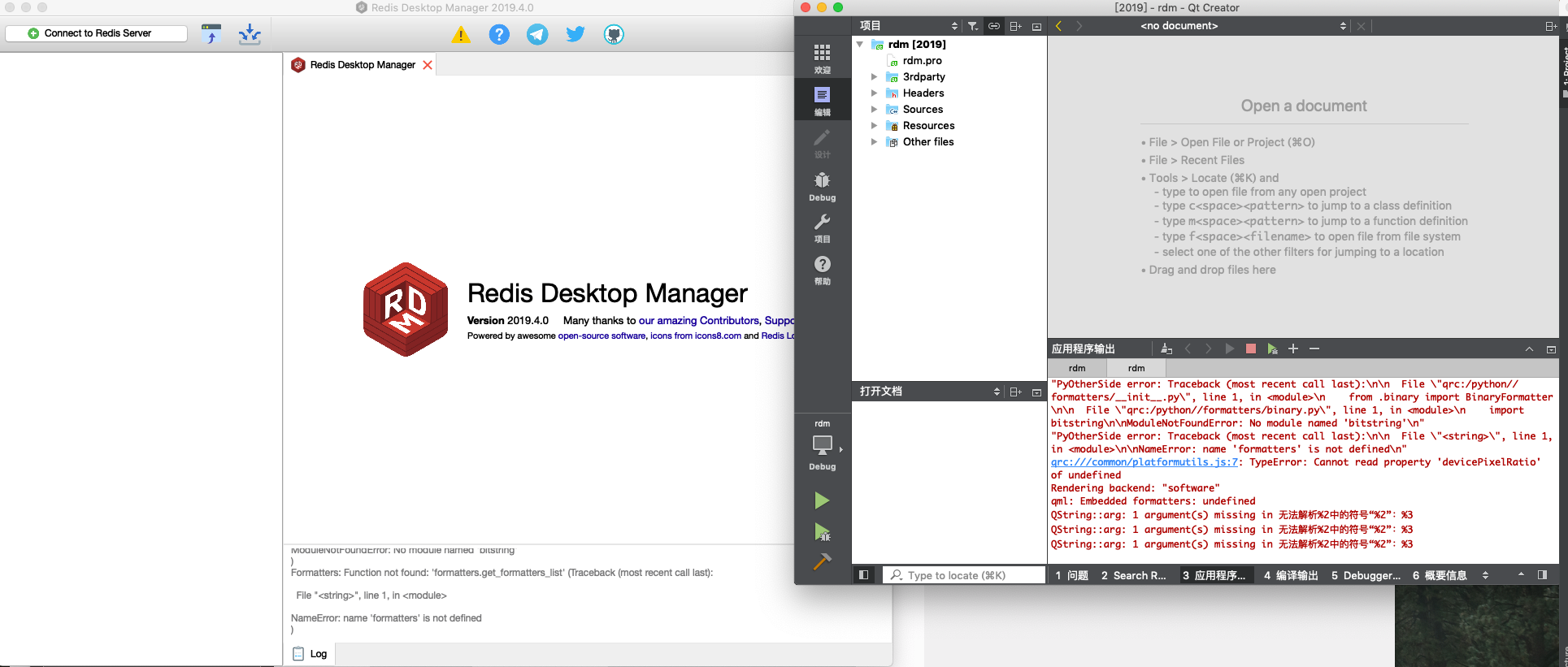Open the 4 Compile Output pane tab

pos(1290,575)
